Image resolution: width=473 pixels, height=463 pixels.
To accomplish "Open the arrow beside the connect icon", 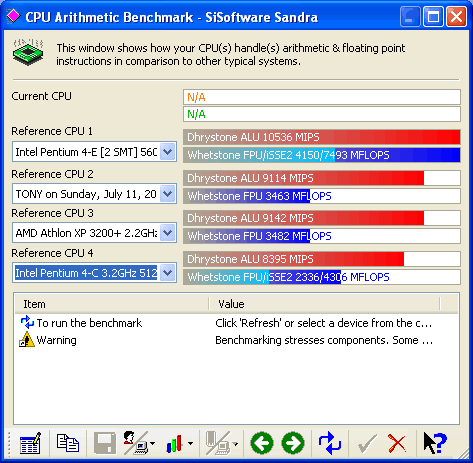I will 153,444.
